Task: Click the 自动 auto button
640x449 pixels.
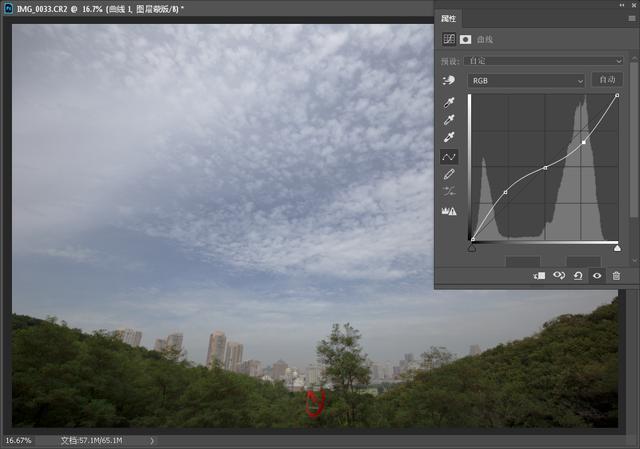Action: 606,80
